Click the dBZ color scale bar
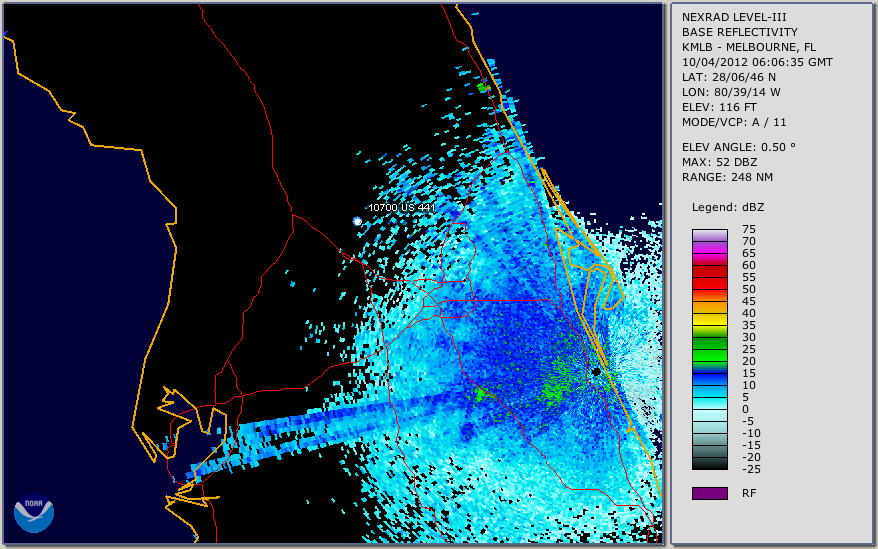 click(x=709, y=349)
